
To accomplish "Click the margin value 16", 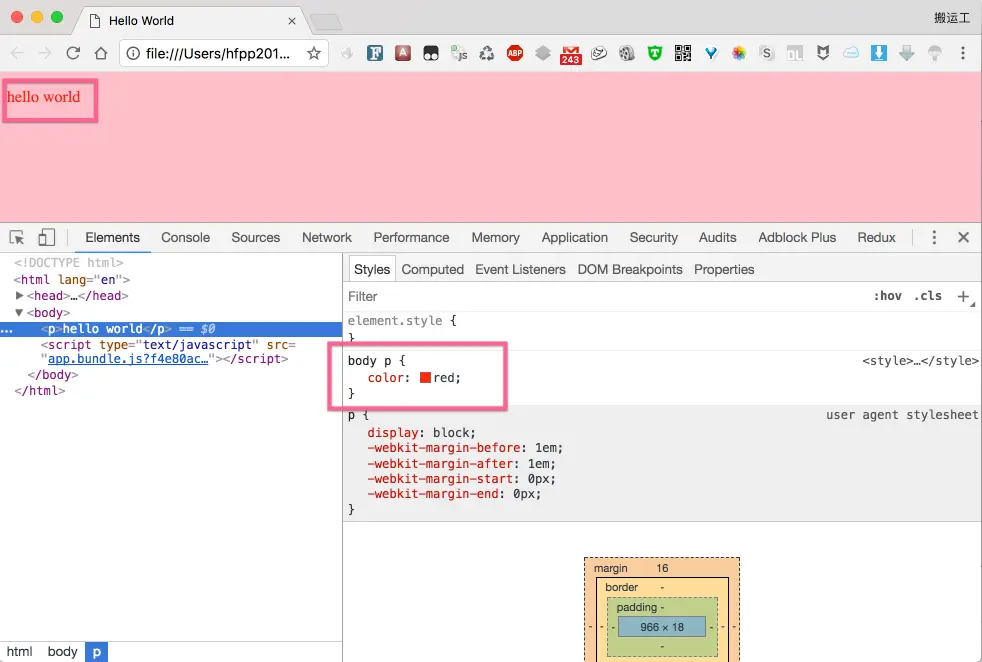I will [662, 568].
